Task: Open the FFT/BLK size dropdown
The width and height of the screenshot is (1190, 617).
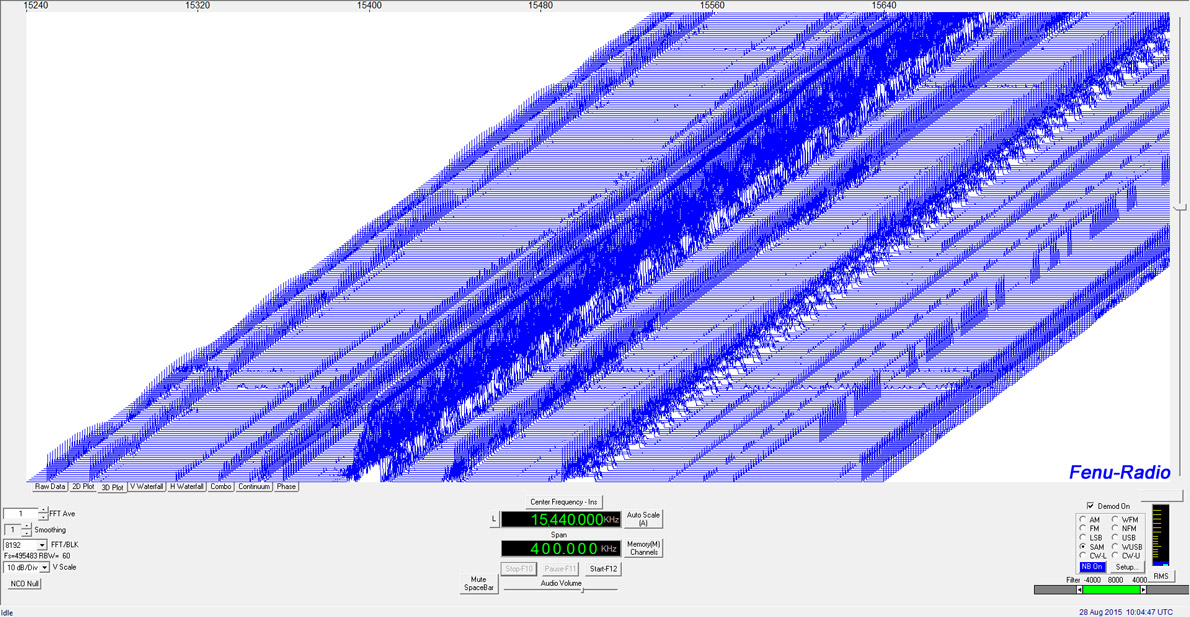Action: (43, 545)
